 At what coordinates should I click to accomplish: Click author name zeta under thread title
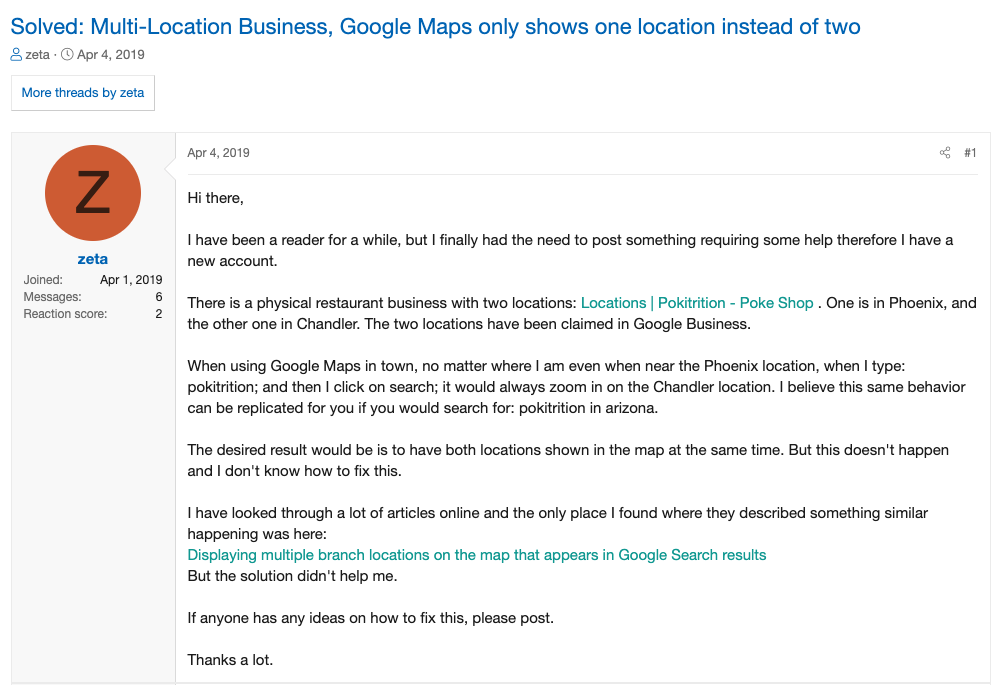pyautogui.click(x=37, y=55)
